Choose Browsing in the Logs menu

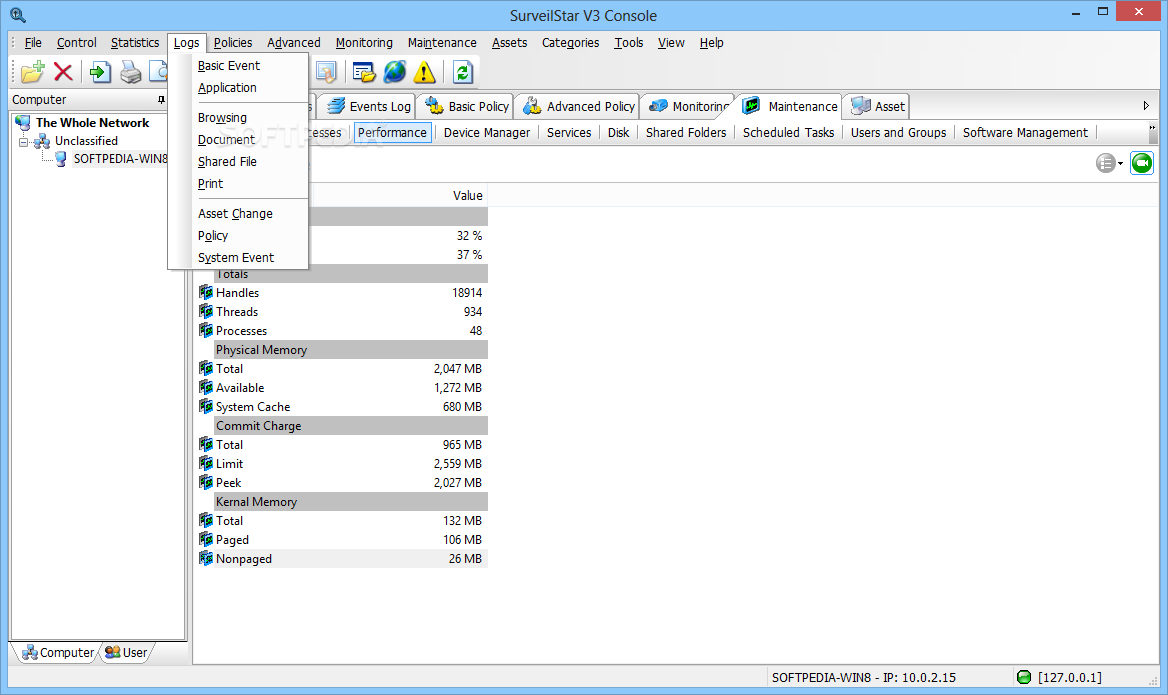(x=222, y=118)
